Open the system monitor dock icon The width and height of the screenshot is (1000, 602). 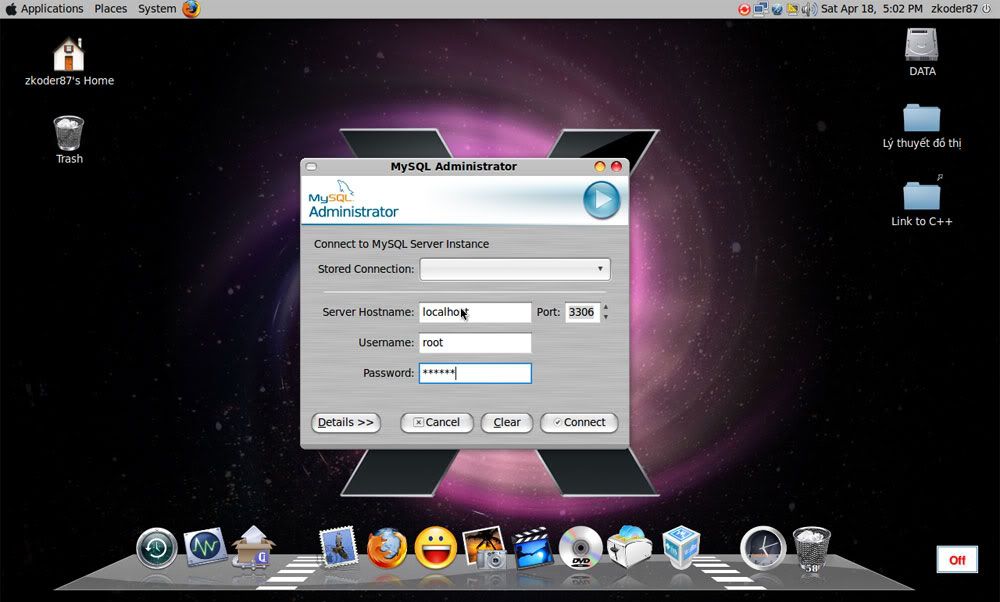(x=205, y=547)
